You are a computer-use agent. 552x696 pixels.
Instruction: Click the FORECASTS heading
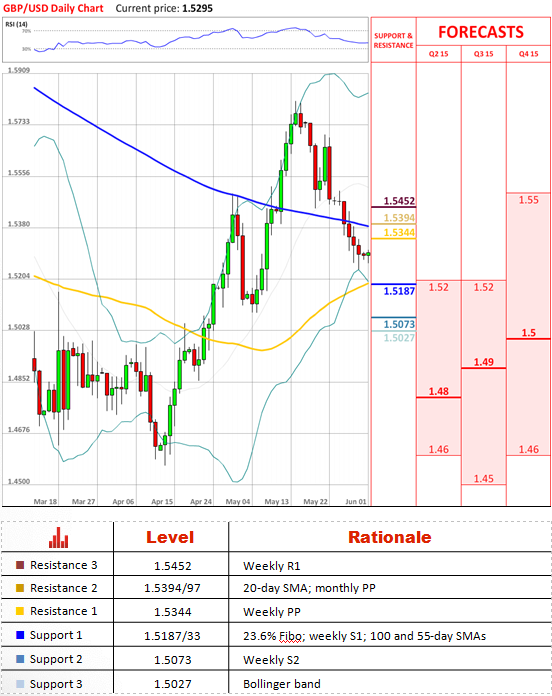[481, 32]
